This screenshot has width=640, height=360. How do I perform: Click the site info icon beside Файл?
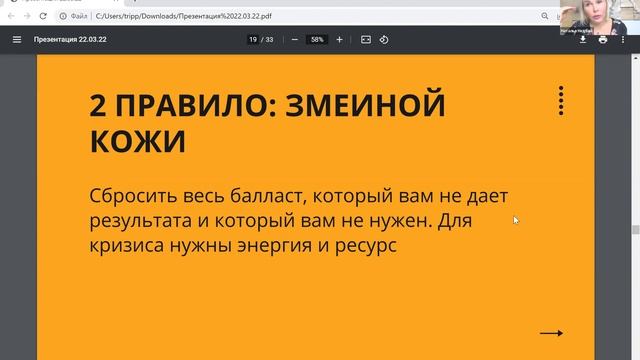pos(63,16)
